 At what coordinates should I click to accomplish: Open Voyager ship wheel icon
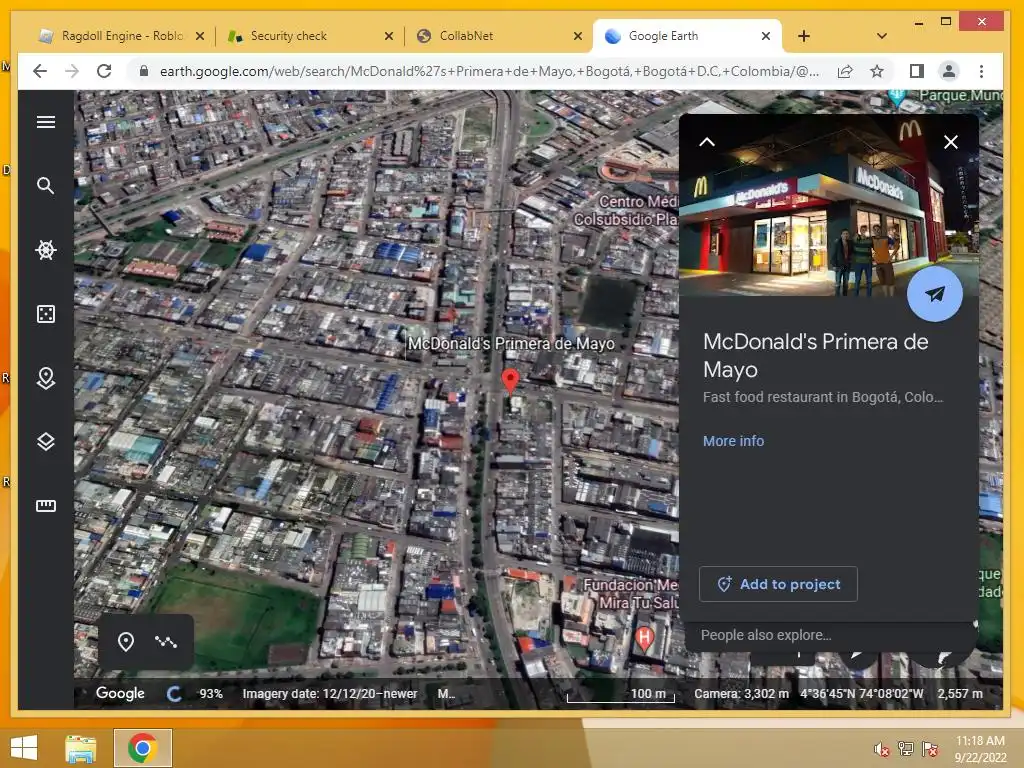(x=46, y=249)
